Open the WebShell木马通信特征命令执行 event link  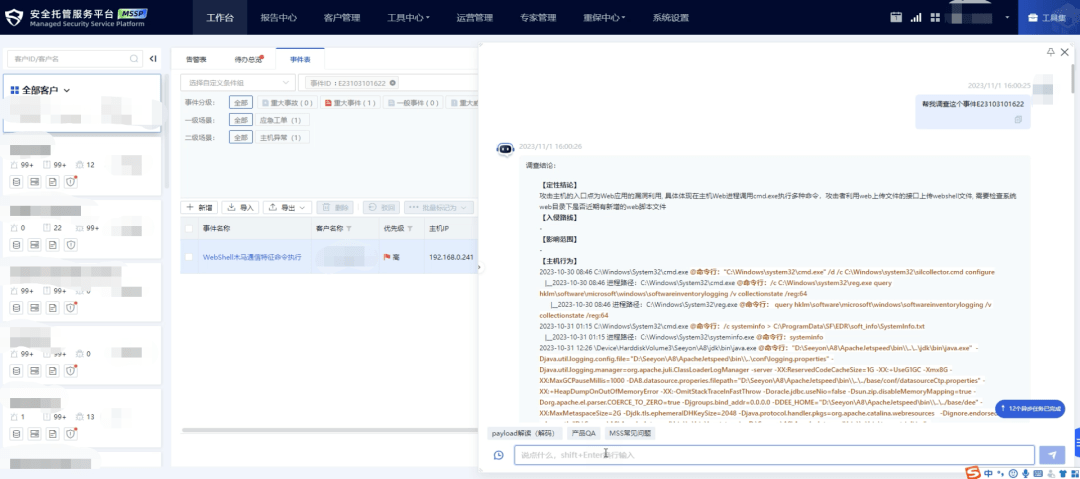click(x=252, y=257)
